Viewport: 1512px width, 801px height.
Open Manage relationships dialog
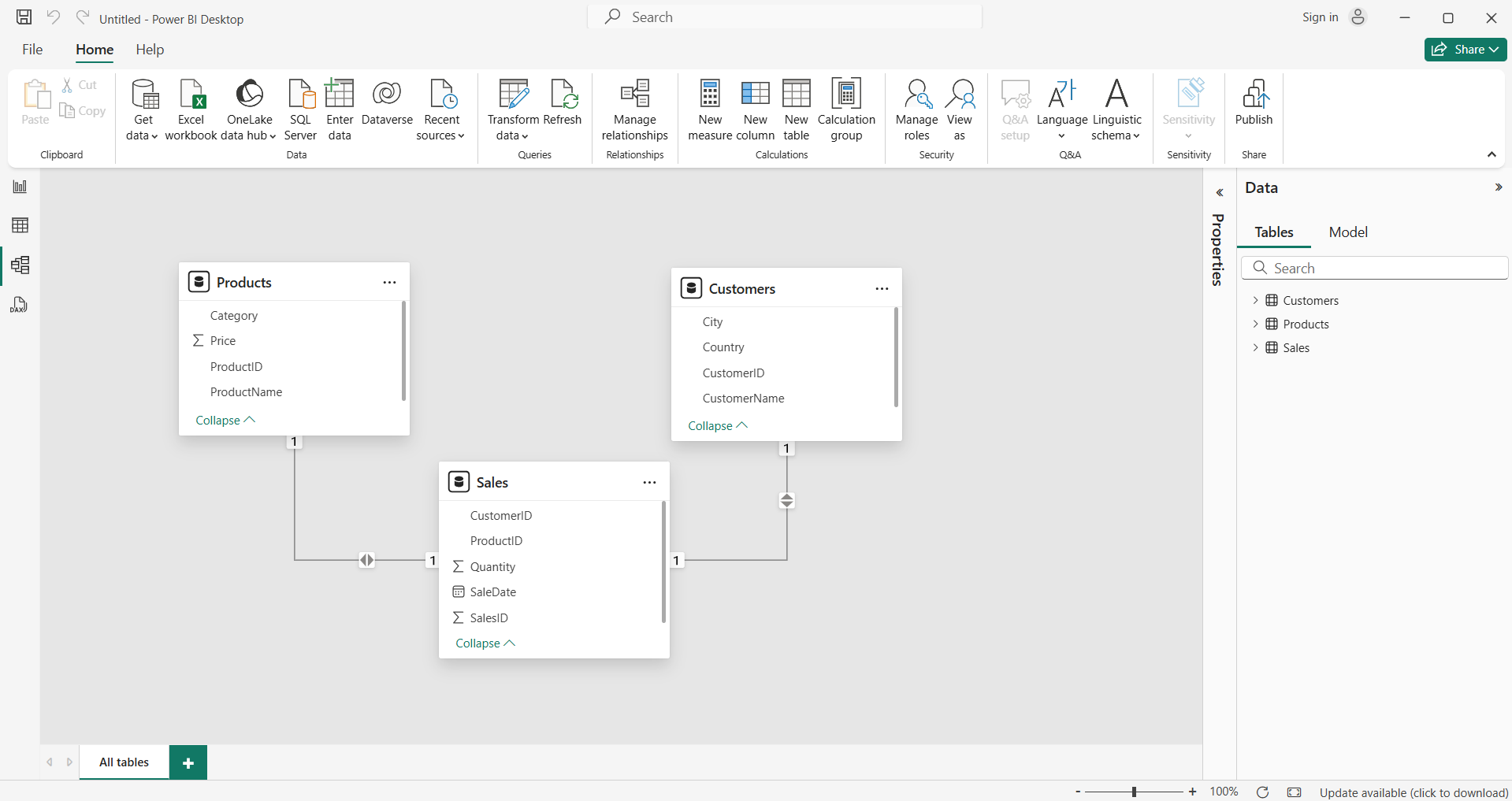pyautogui.click(x=635, y=109)
